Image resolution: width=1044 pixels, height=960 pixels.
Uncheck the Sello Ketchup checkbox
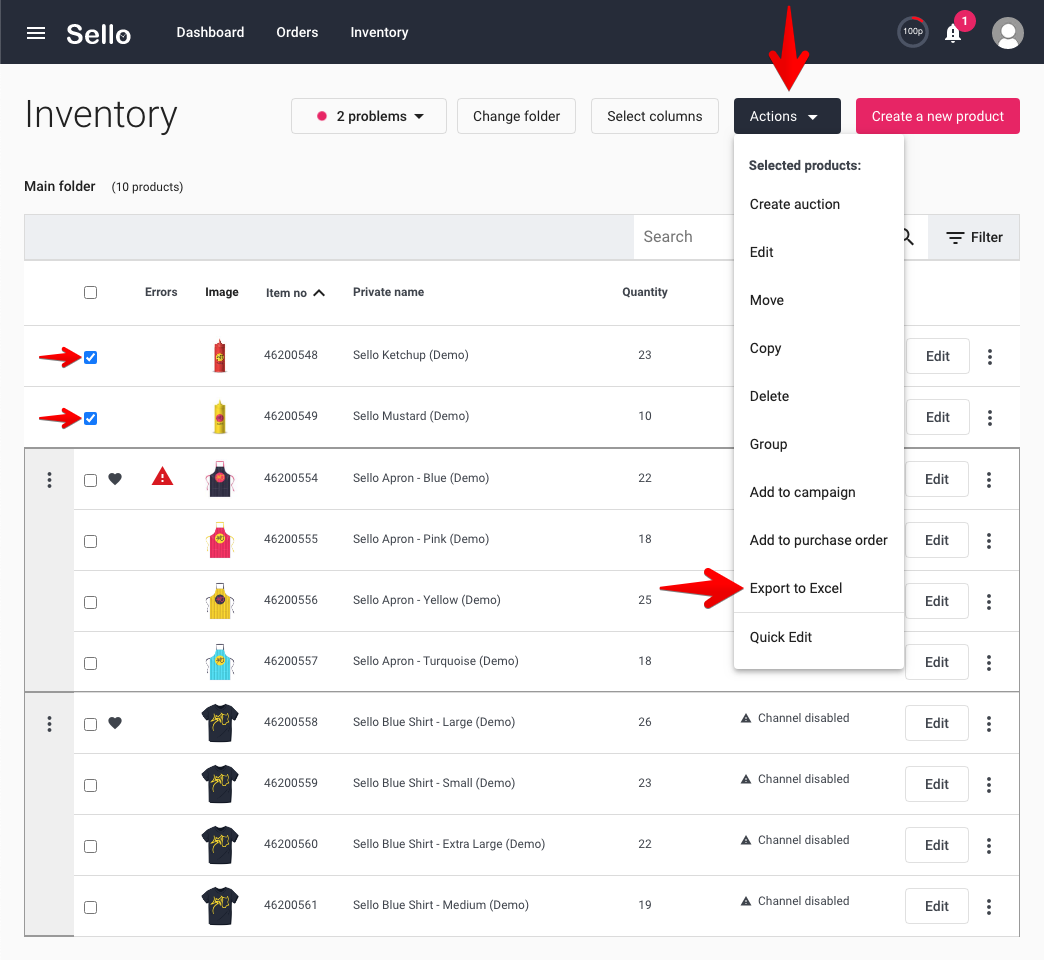click(91, 358)
